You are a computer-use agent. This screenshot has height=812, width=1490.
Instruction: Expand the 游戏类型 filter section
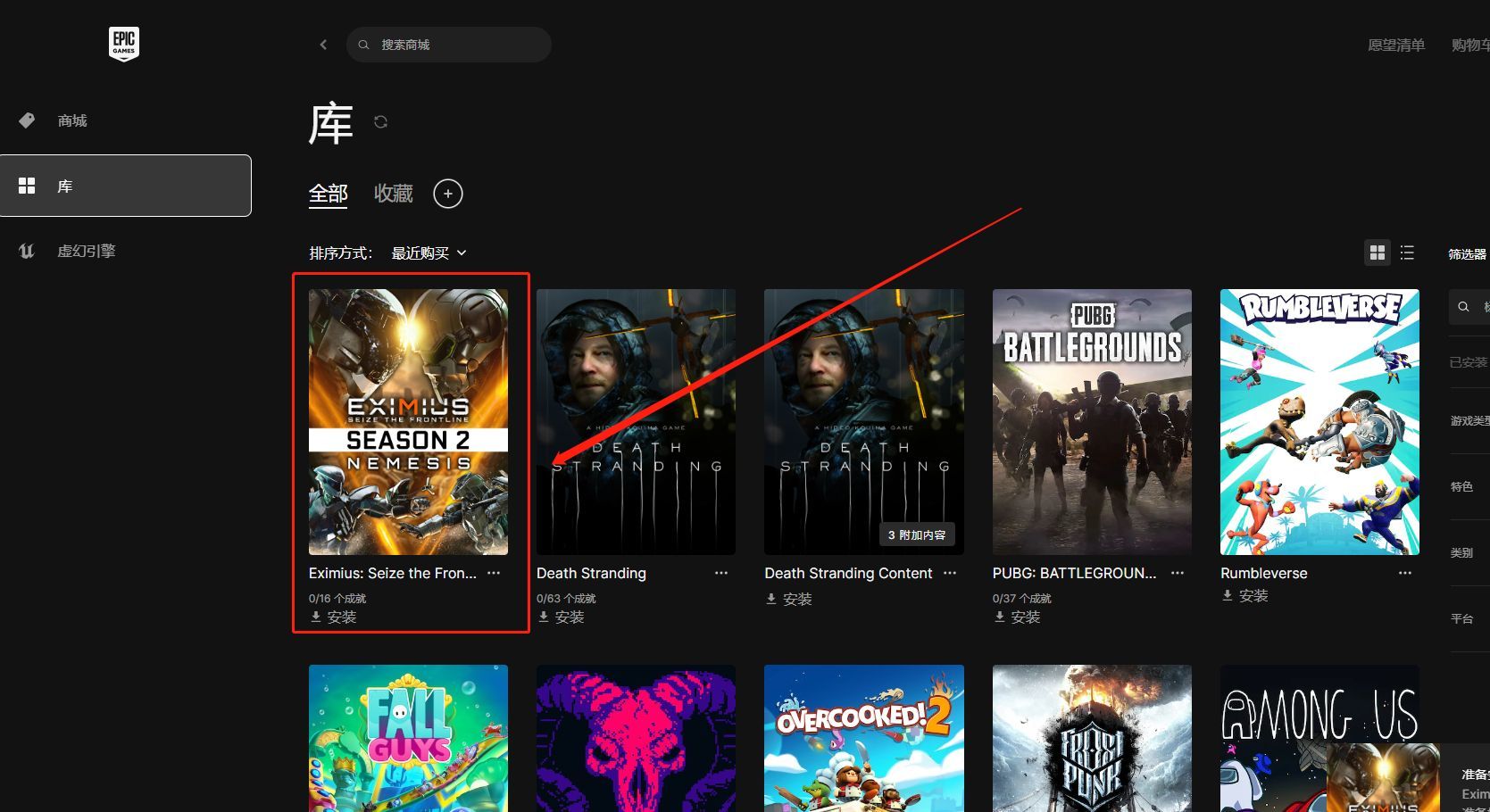[1468, 420]
